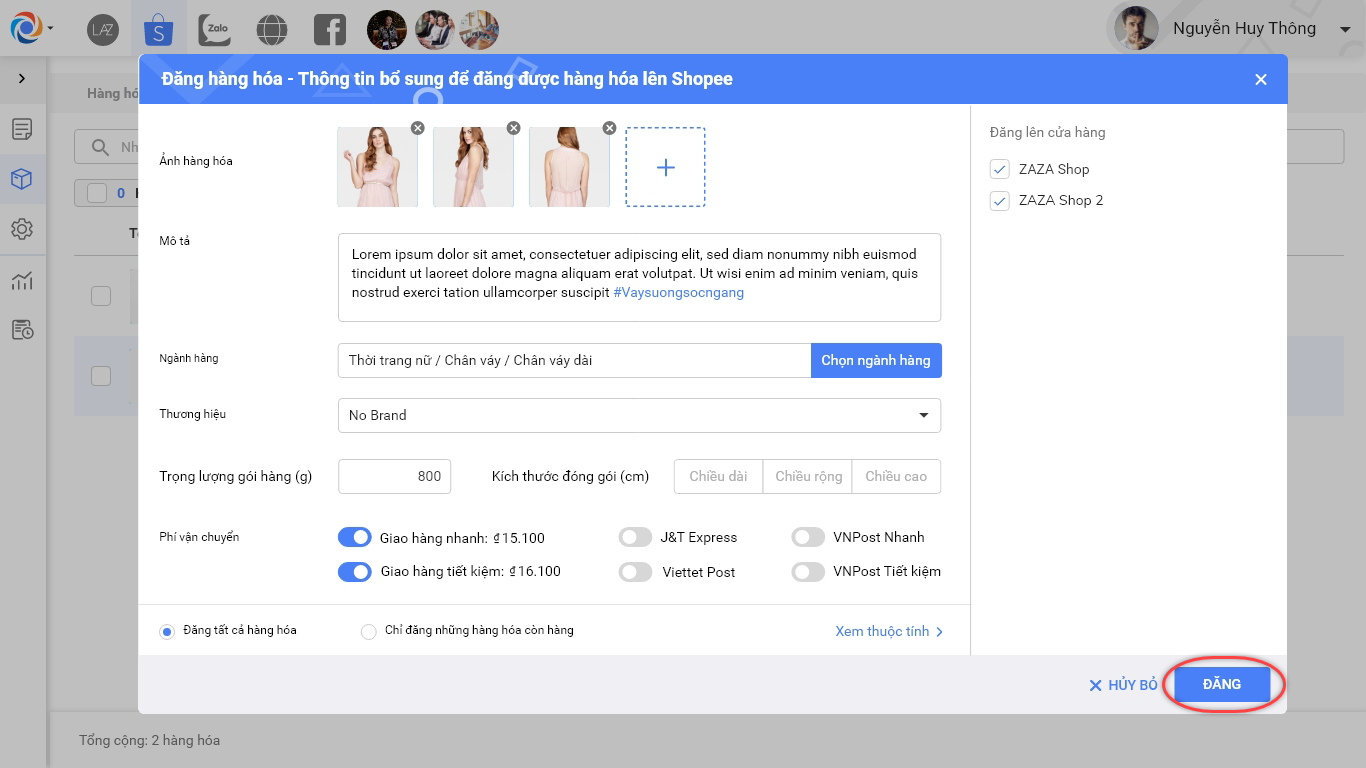This screenshot has height=768, width=1366.
Task: Click the Chiều dài field
Action: [718, 476]
